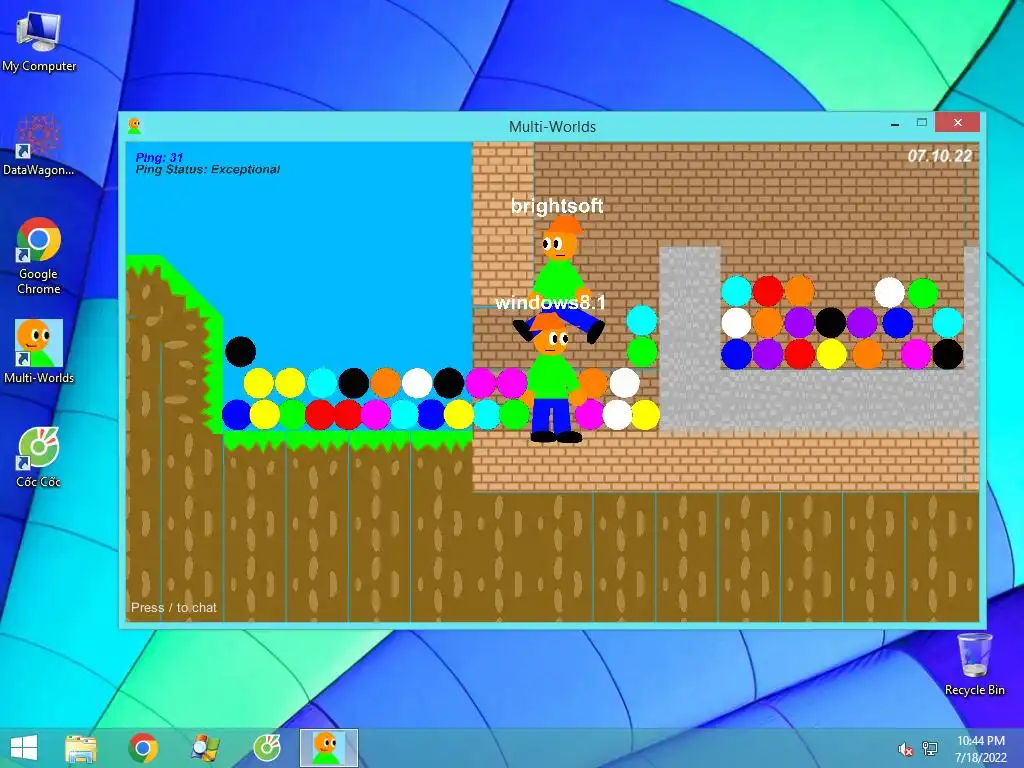
Task: Open the Cốc Cốc desktop shortcut
Action: (39, 457)
